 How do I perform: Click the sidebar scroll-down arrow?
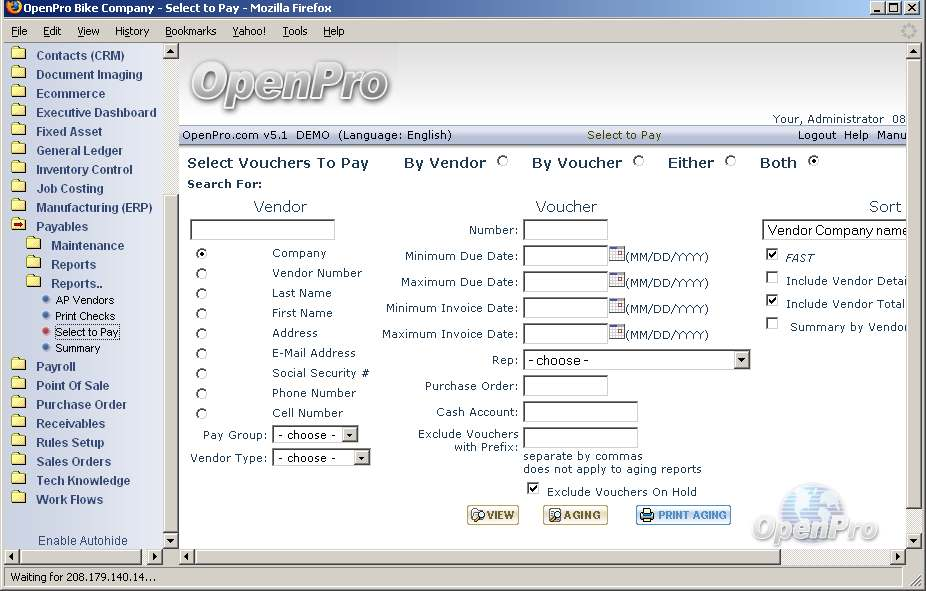click(170, 540)
